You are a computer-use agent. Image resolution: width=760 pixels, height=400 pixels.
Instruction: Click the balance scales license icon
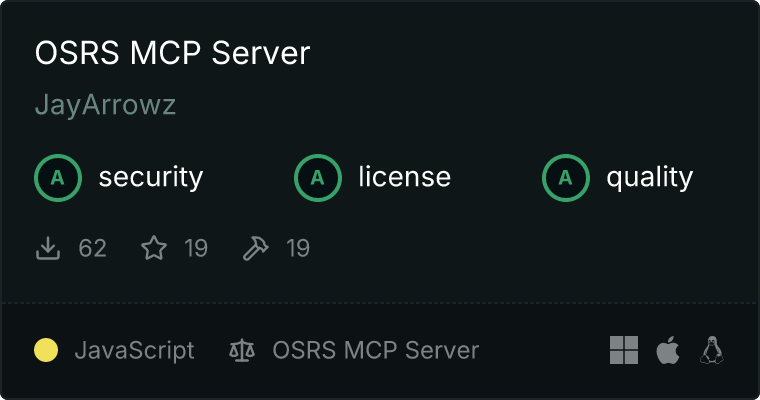242,350
